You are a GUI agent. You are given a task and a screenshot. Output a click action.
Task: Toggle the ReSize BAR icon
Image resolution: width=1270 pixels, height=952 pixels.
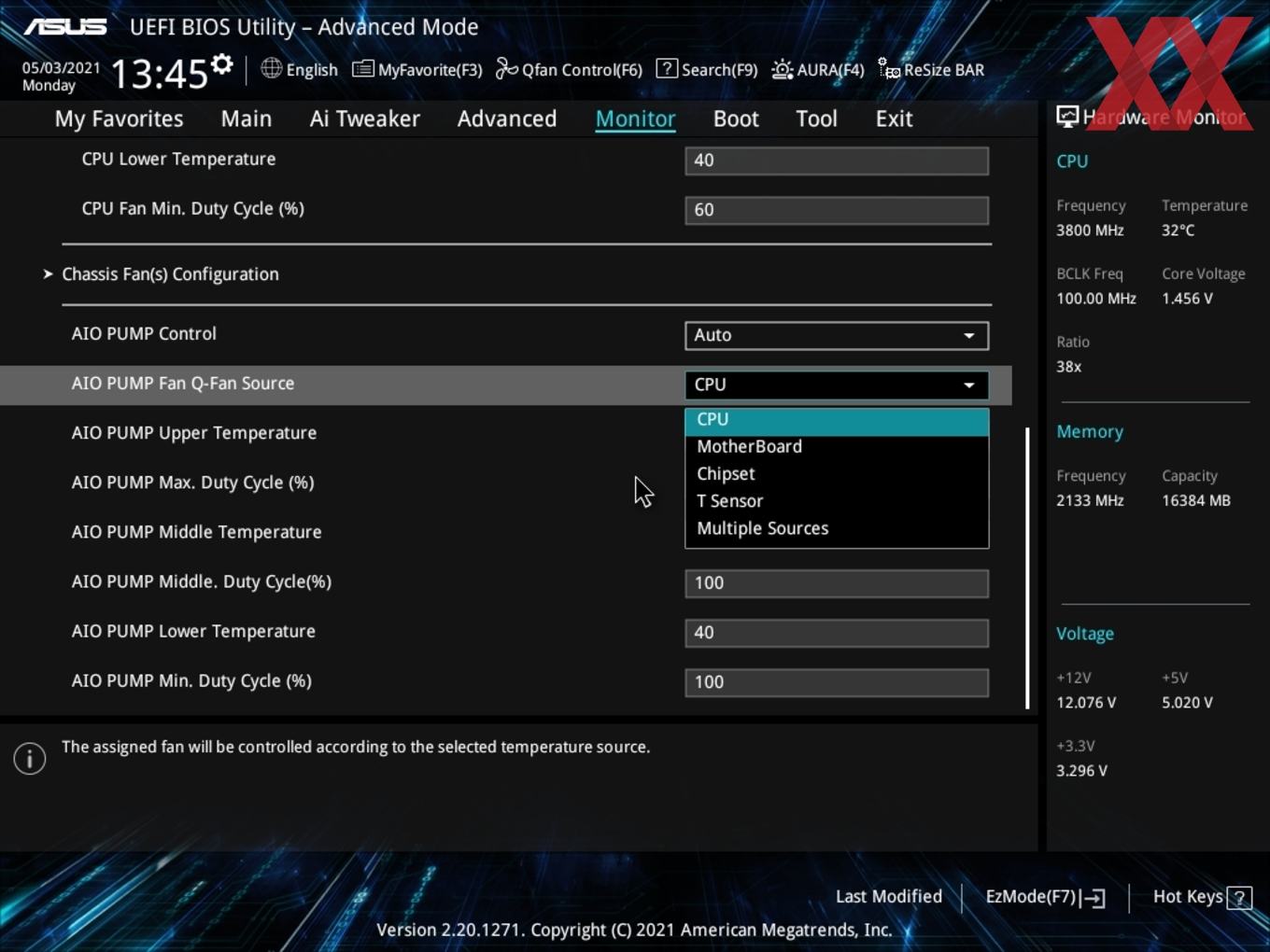tap(889, 69)
